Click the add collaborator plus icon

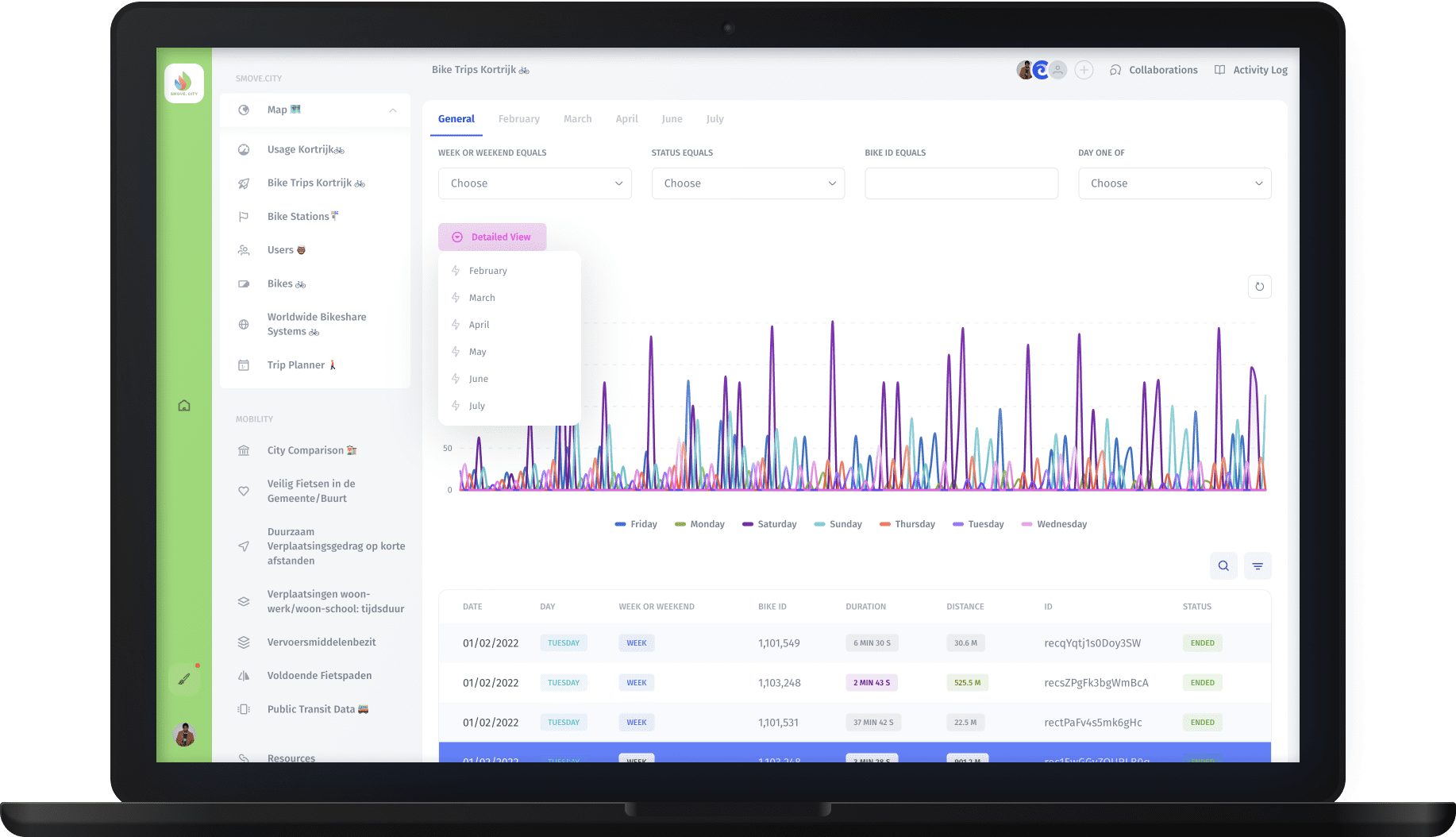pyautogui.click(x=1084, y=70)
